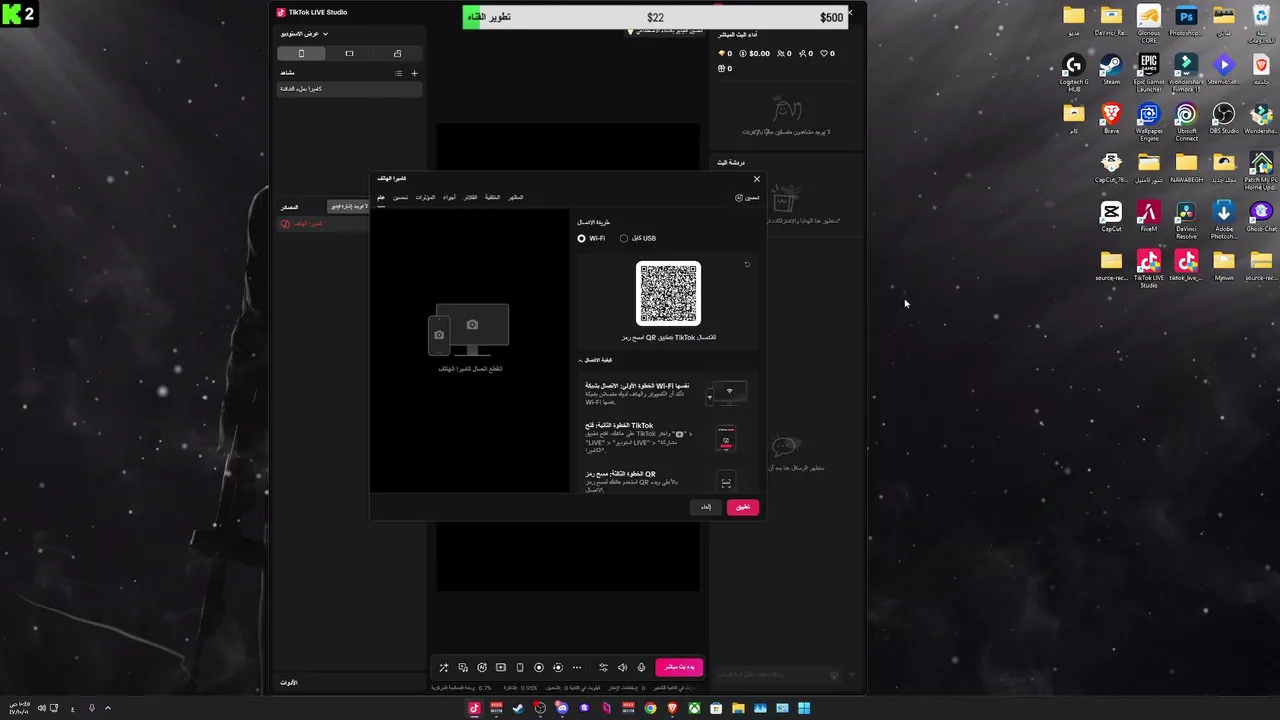Collapse the how-to-connect section

(x=596, y=360)
